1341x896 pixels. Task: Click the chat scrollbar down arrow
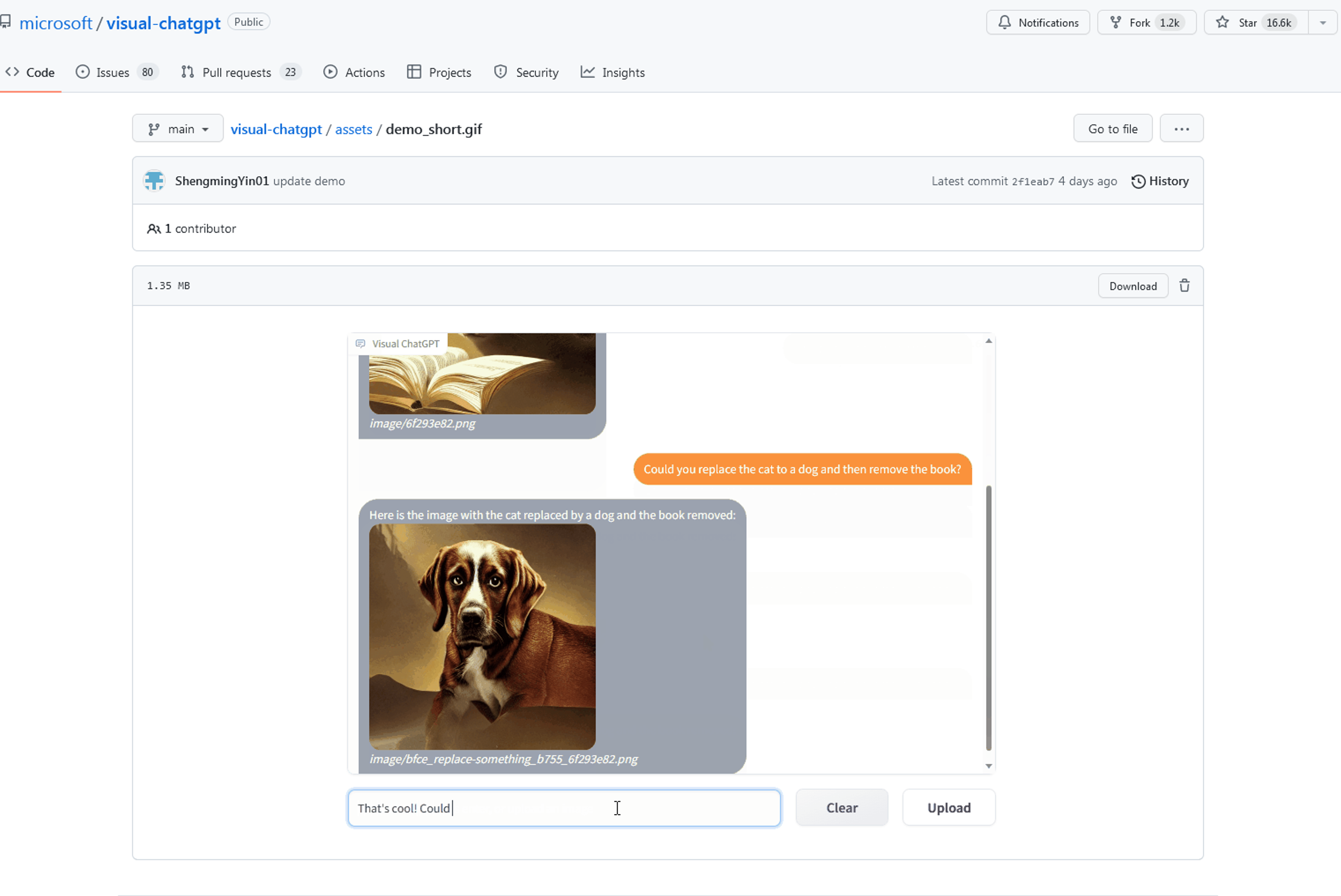pos(989,766)
